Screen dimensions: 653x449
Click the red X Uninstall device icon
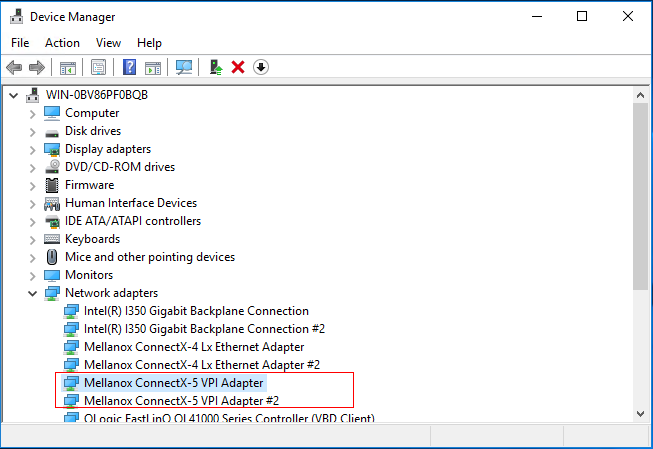pos(238,67)
